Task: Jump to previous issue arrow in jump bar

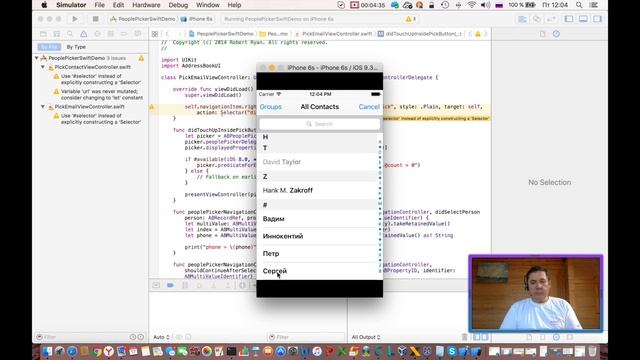Action: point(470,34)
